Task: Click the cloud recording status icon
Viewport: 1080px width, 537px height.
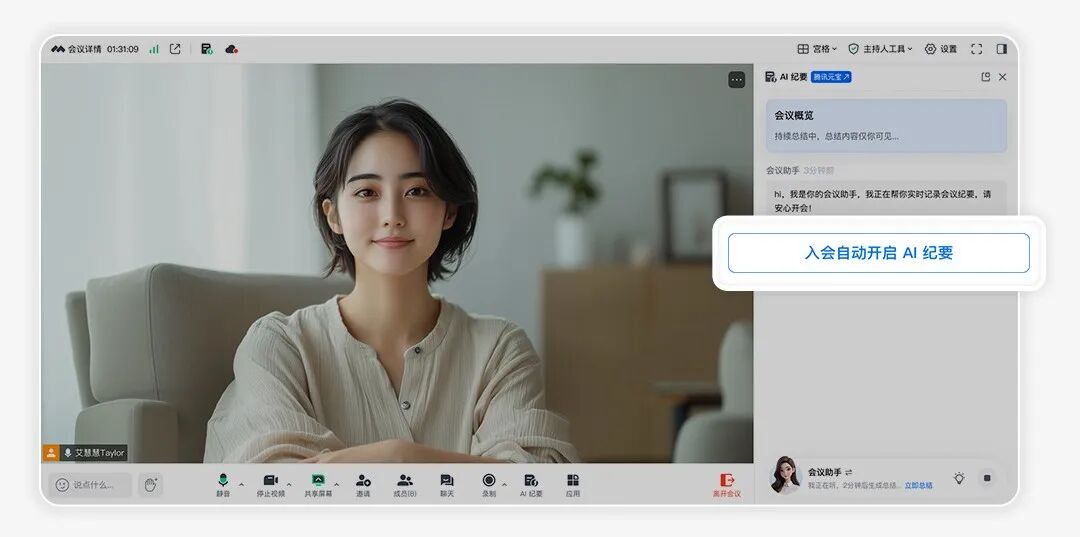Action: [231, 49]
